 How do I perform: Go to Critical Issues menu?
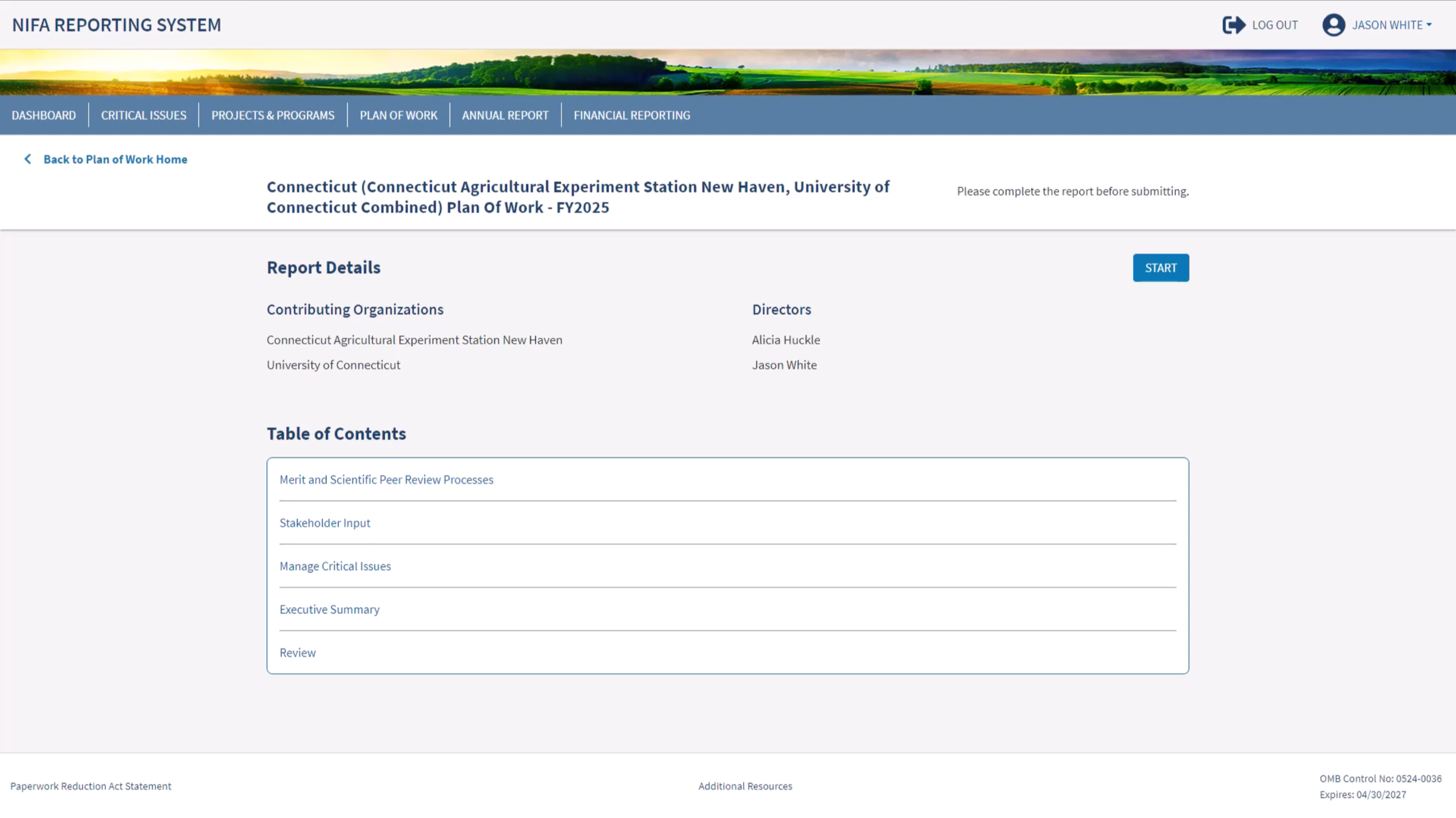coord(143,115)
